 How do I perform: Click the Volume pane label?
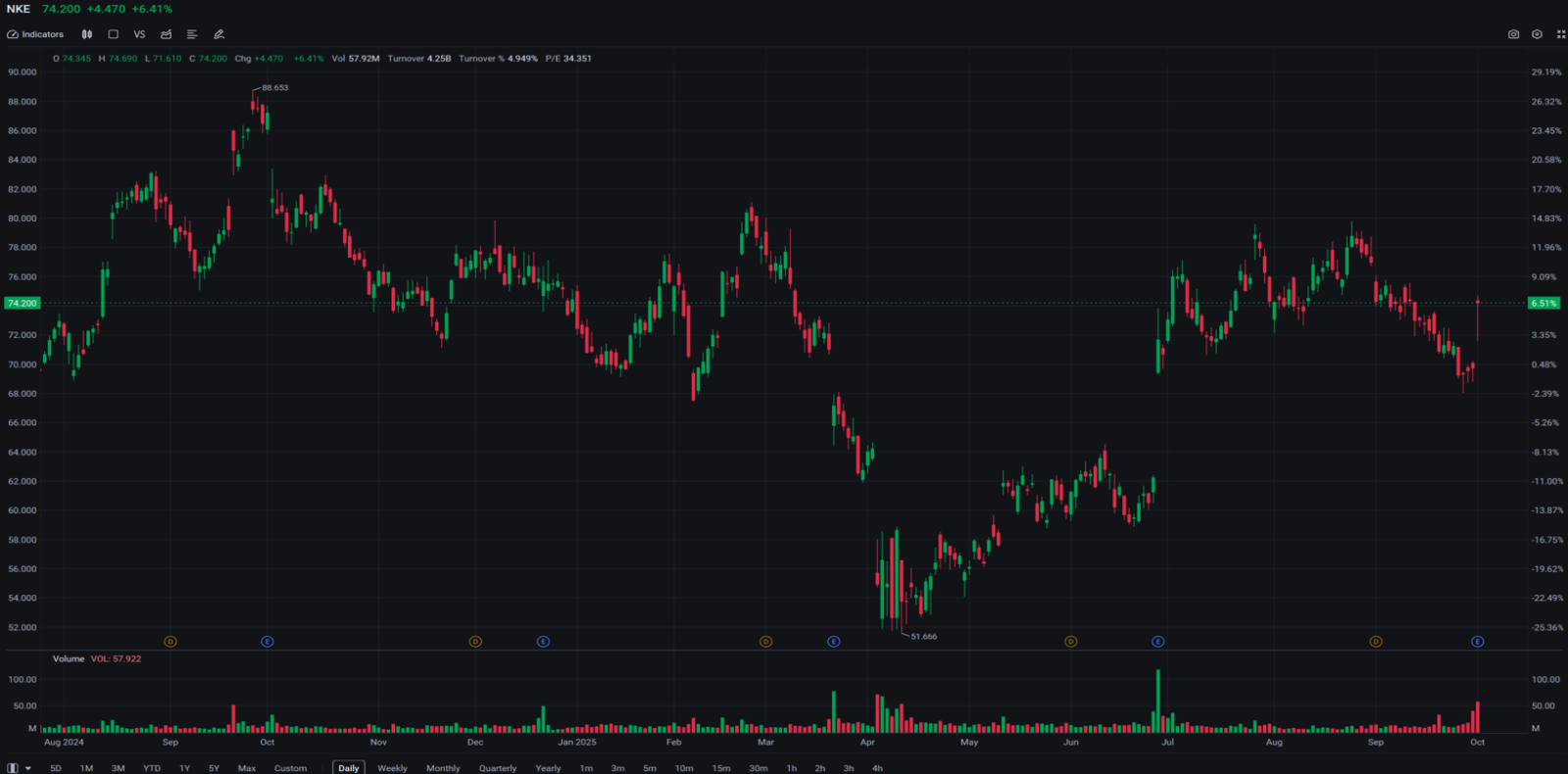69,659
